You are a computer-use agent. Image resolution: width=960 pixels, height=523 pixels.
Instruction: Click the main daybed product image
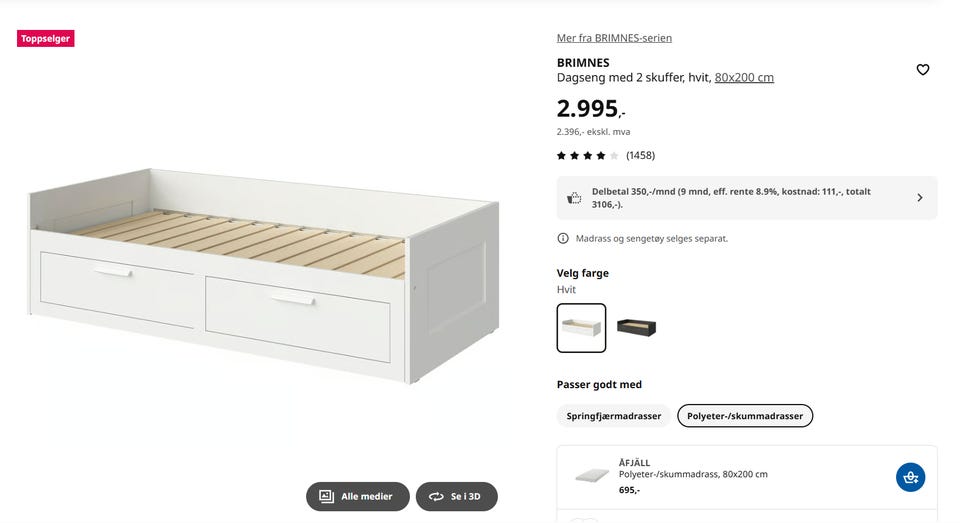click(x=264, y=276)
